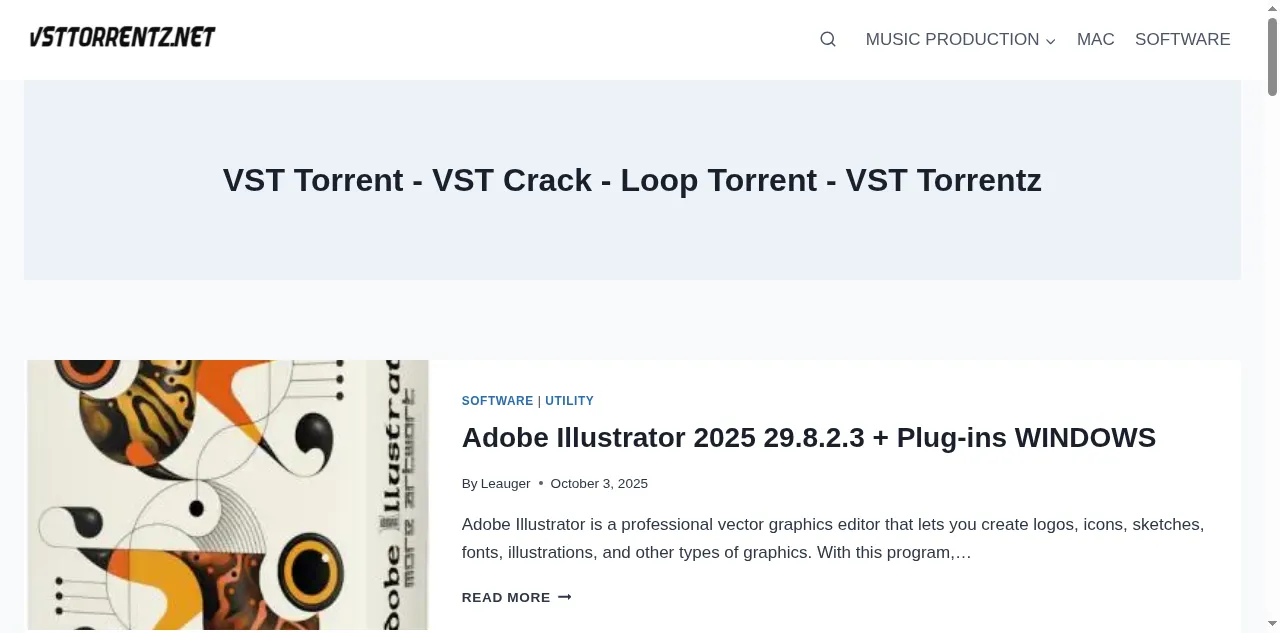Screen dimensions: 1280x633
Task: Expand the MUSIC PRODUCTION dropdown chevron
Action: pos(1051,41)
